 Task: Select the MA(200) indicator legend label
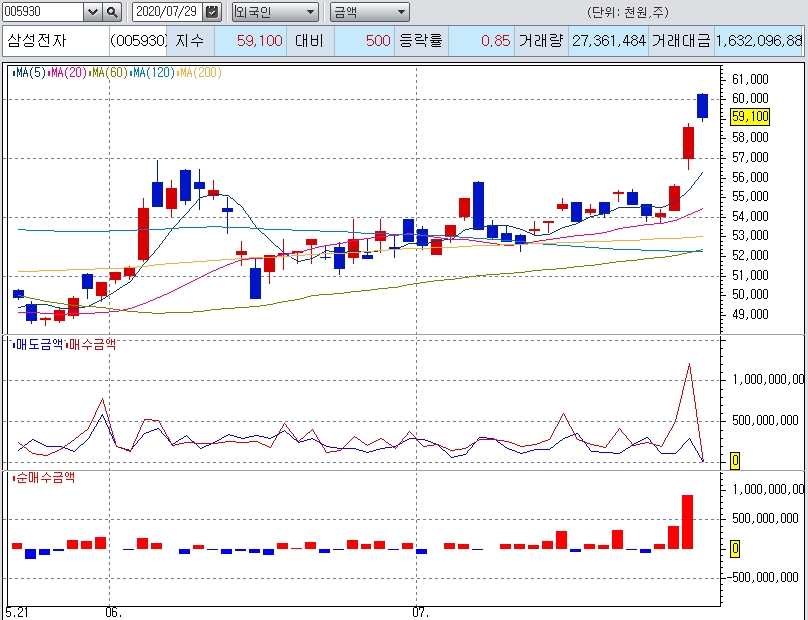200,73
